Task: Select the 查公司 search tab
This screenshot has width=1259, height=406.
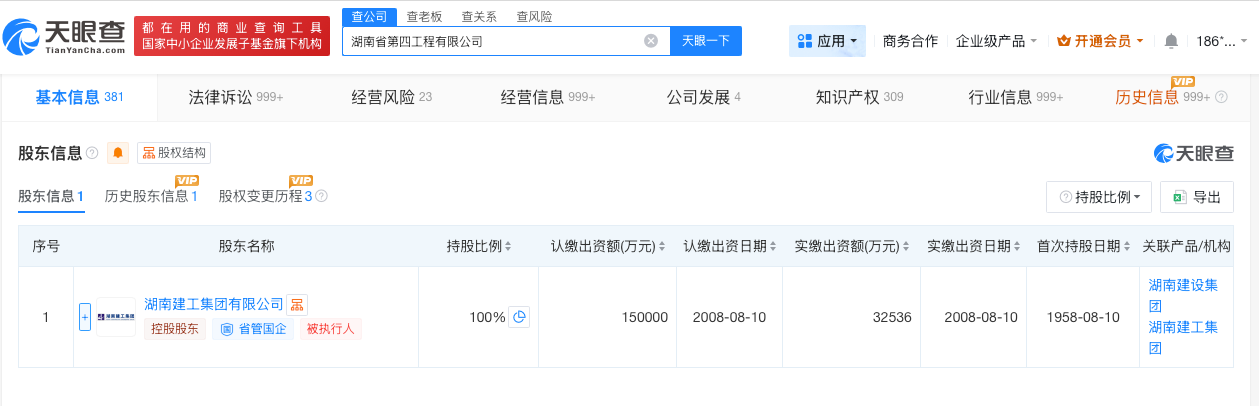Action: point(369,16)
